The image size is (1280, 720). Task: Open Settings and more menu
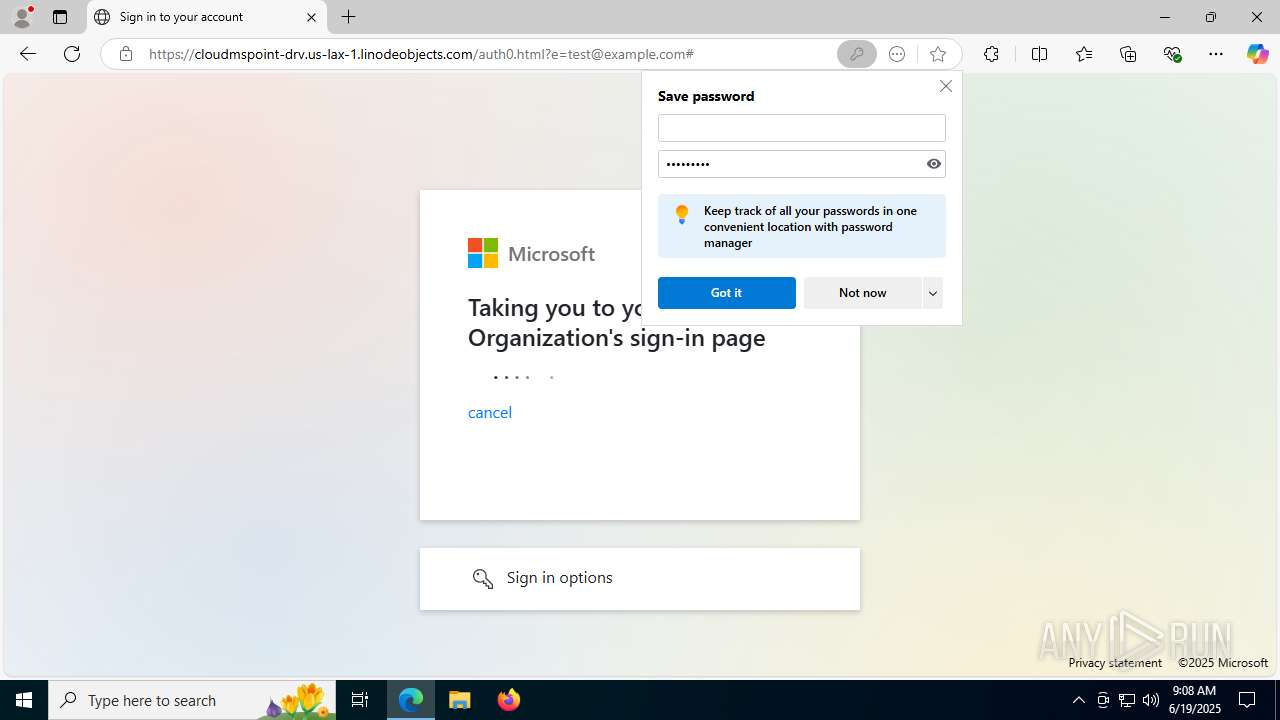(1216, 54)
